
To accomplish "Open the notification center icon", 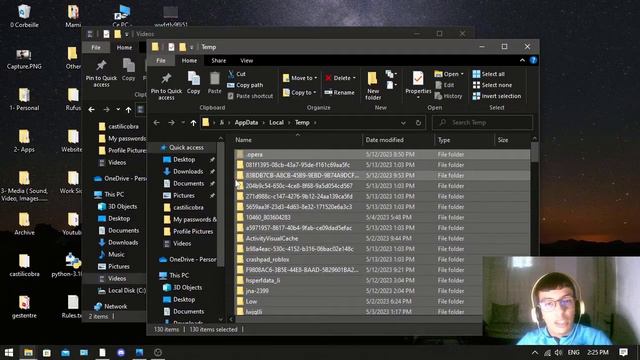I will pyautogui.click(x=623, y=352).
